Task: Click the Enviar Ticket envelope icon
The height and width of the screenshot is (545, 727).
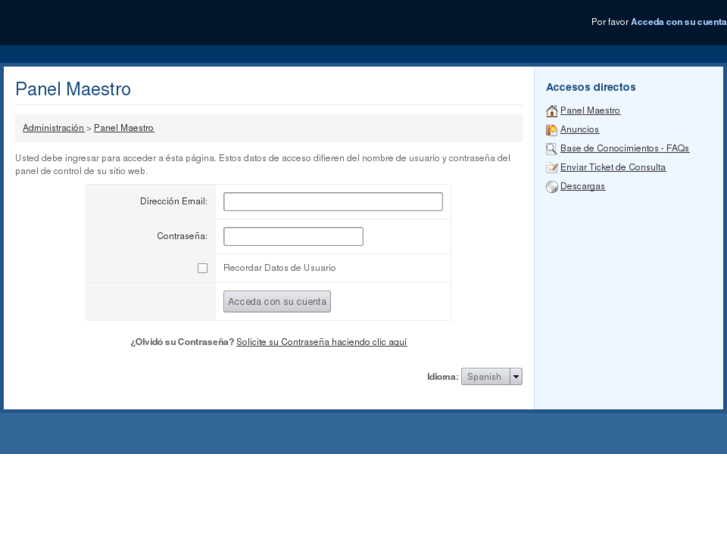Action: click(x=551, y=167)
